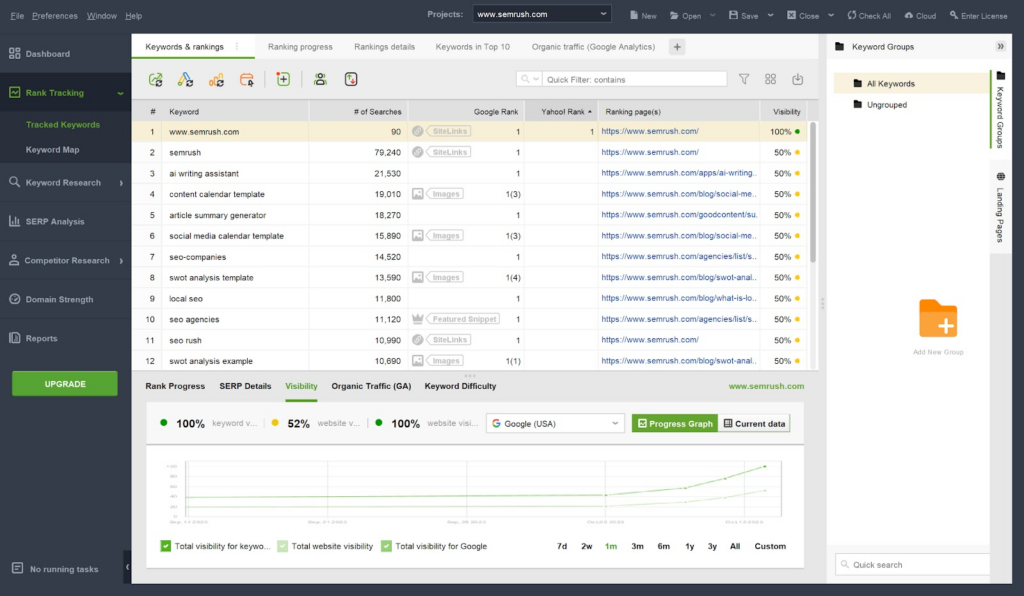
Task: Collapse the Keyword Groups panel with double arrow
Action: pyautogui.click(x=1000, y=47)
